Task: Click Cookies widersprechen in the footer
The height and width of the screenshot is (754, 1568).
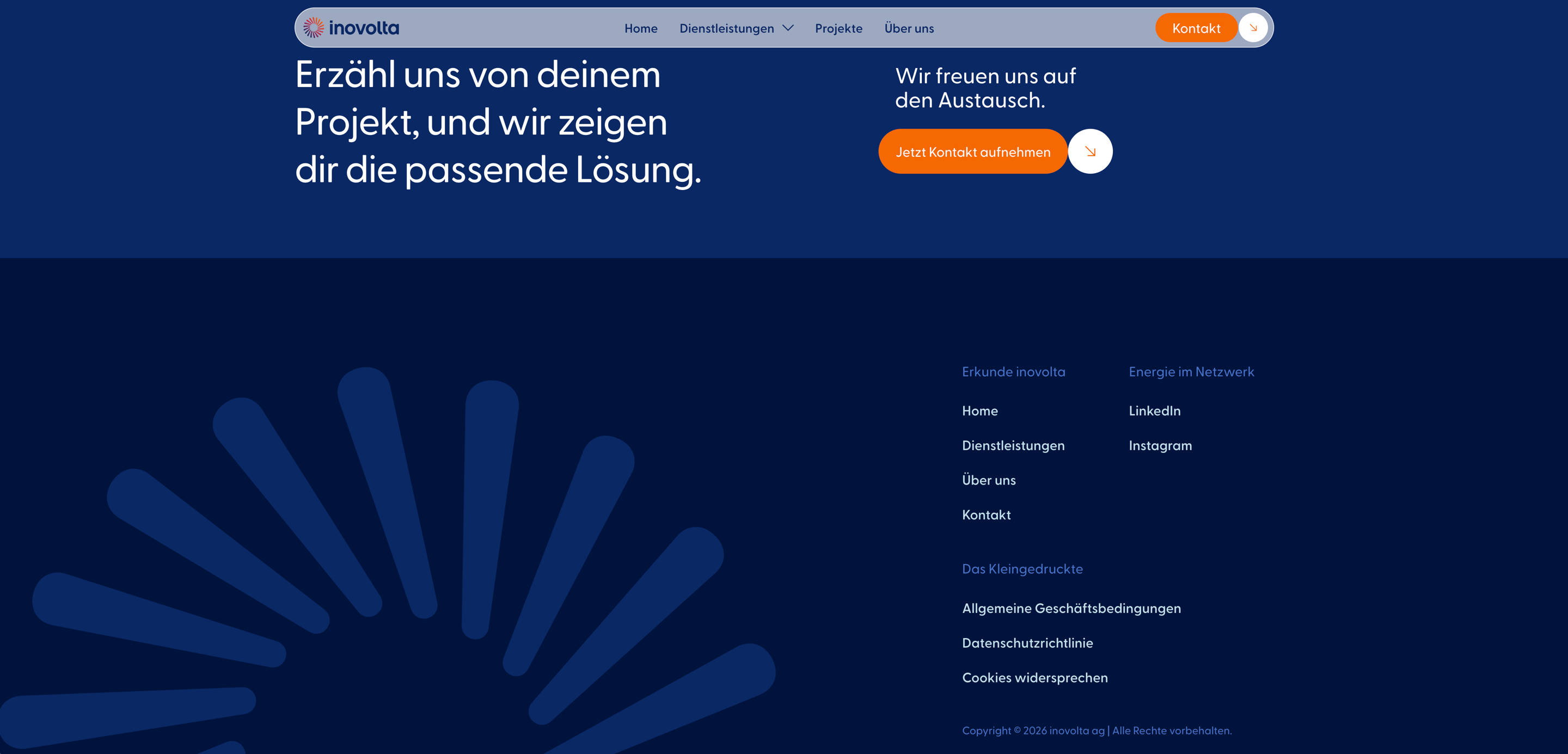Action: click(1034, 678)
